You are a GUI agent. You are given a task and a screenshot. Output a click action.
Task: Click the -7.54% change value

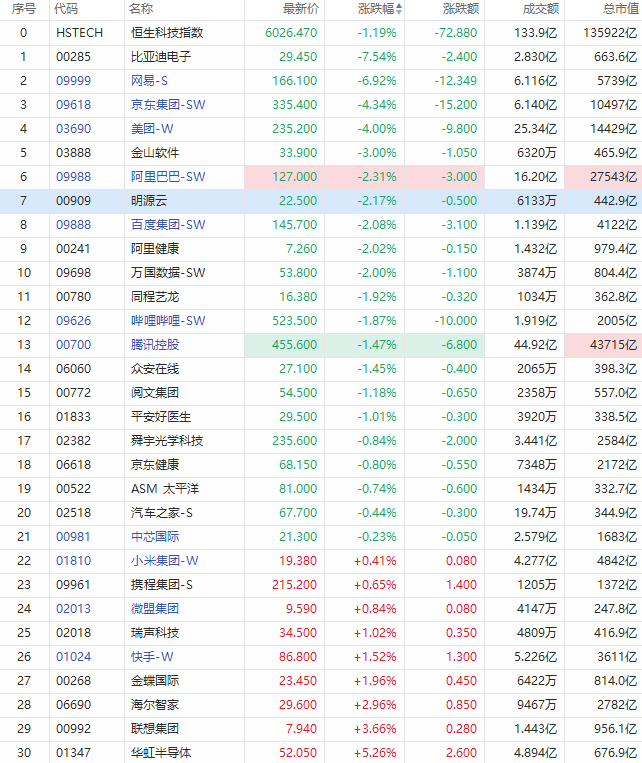pos(377,57)
